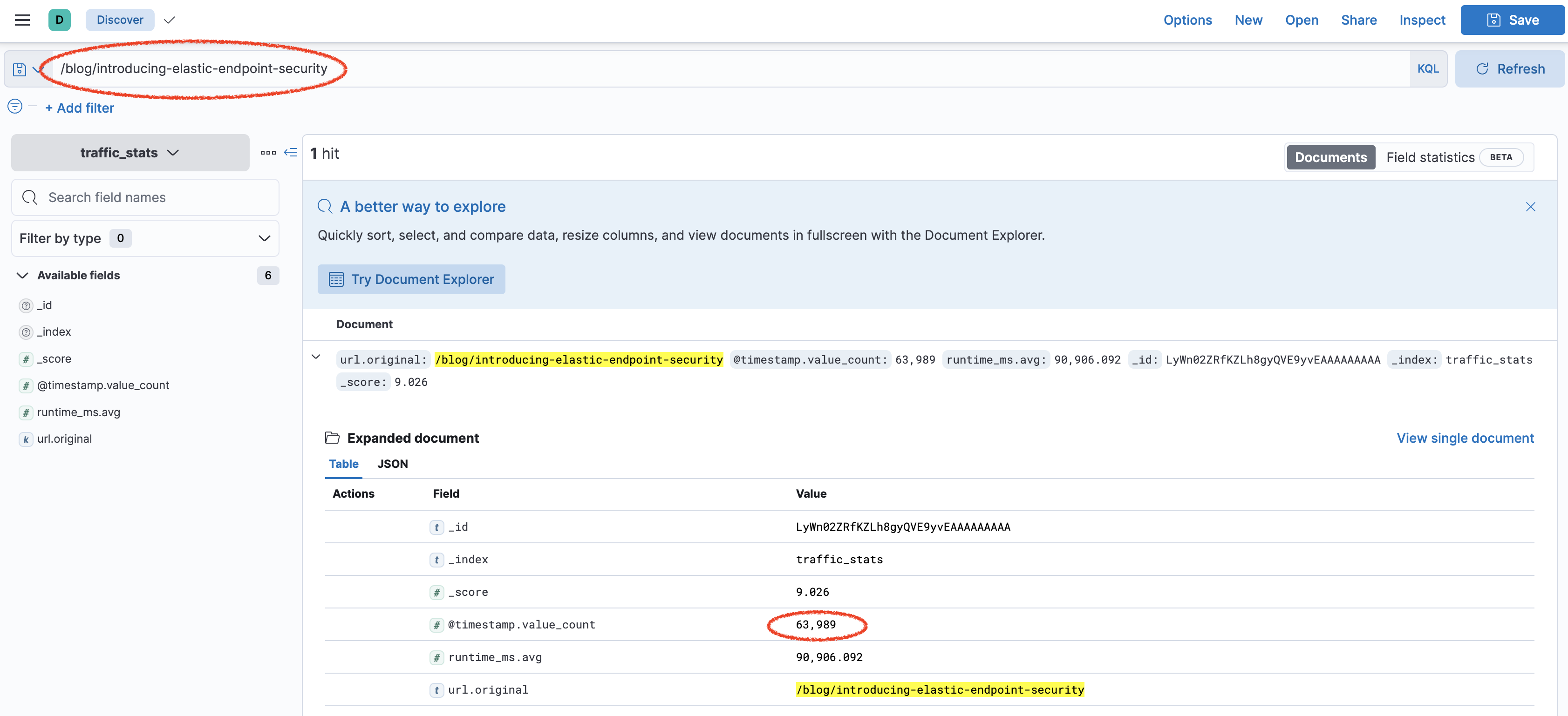Click the runtime_ms.avg number icon in sidebar
Screen dimensions: 1568x716
[x=26, y=412]
